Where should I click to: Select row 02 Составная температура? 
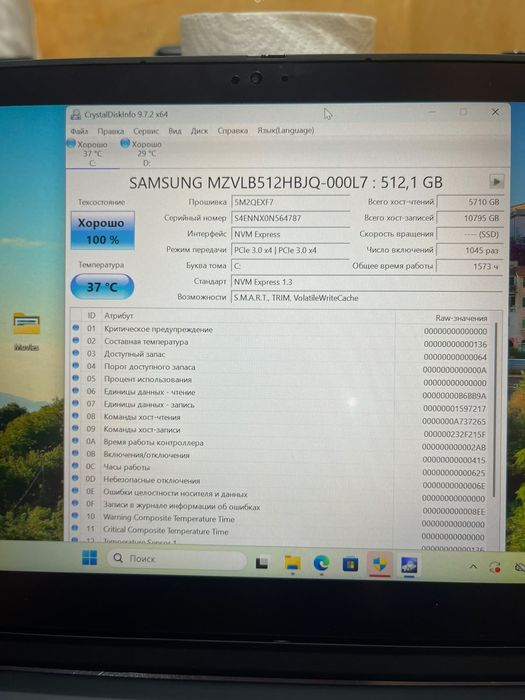point(281,342)
